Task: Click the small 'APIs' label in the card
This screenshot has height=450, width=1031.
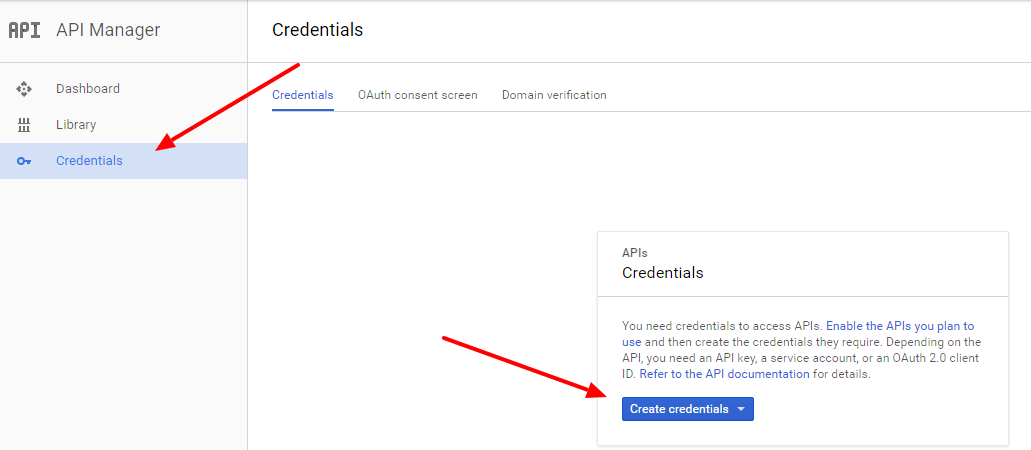Action: coord(635,253)
